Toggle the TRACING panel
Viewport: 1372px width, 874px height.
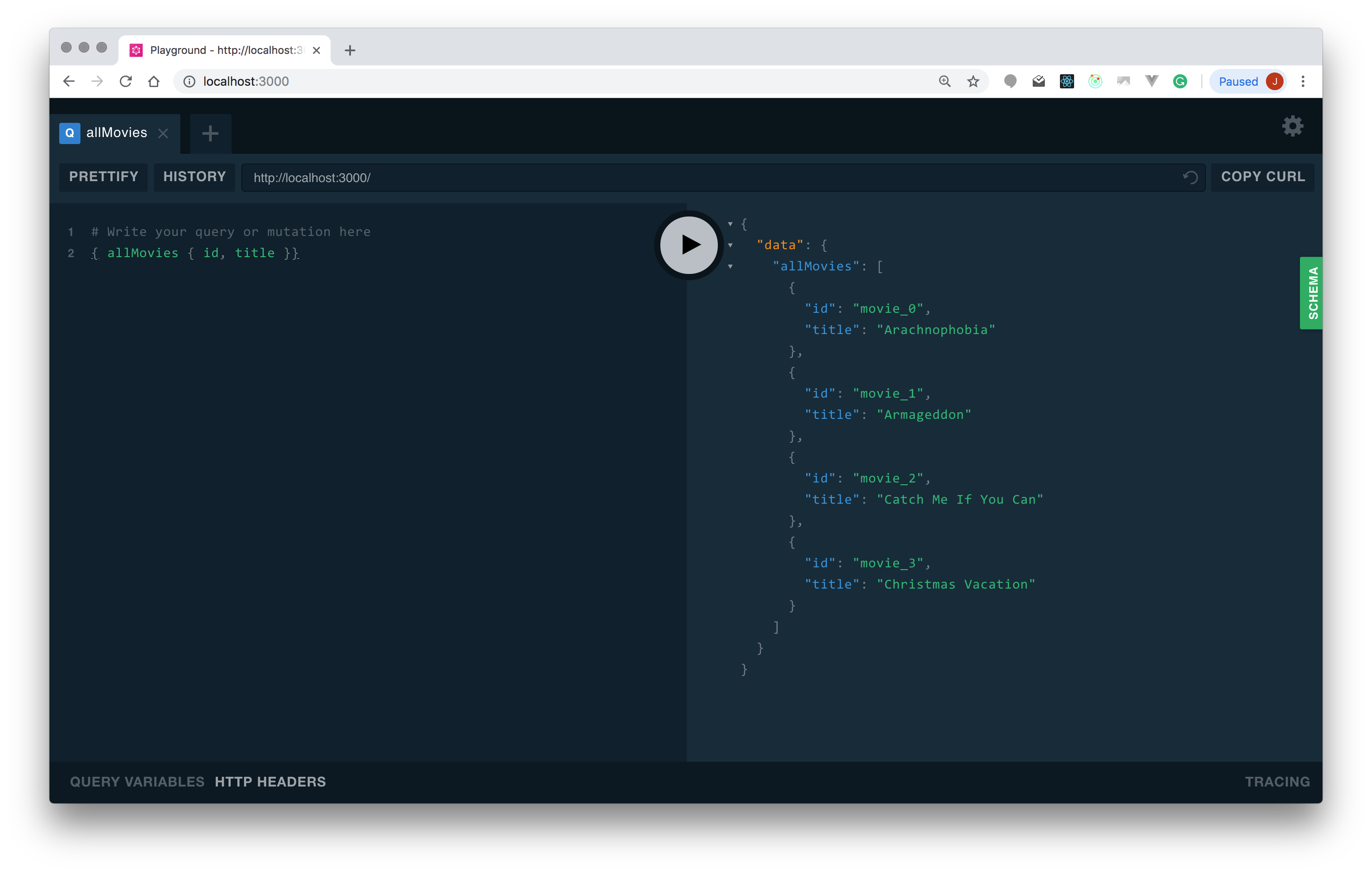pyautogui.click(x=1277, y=782)
